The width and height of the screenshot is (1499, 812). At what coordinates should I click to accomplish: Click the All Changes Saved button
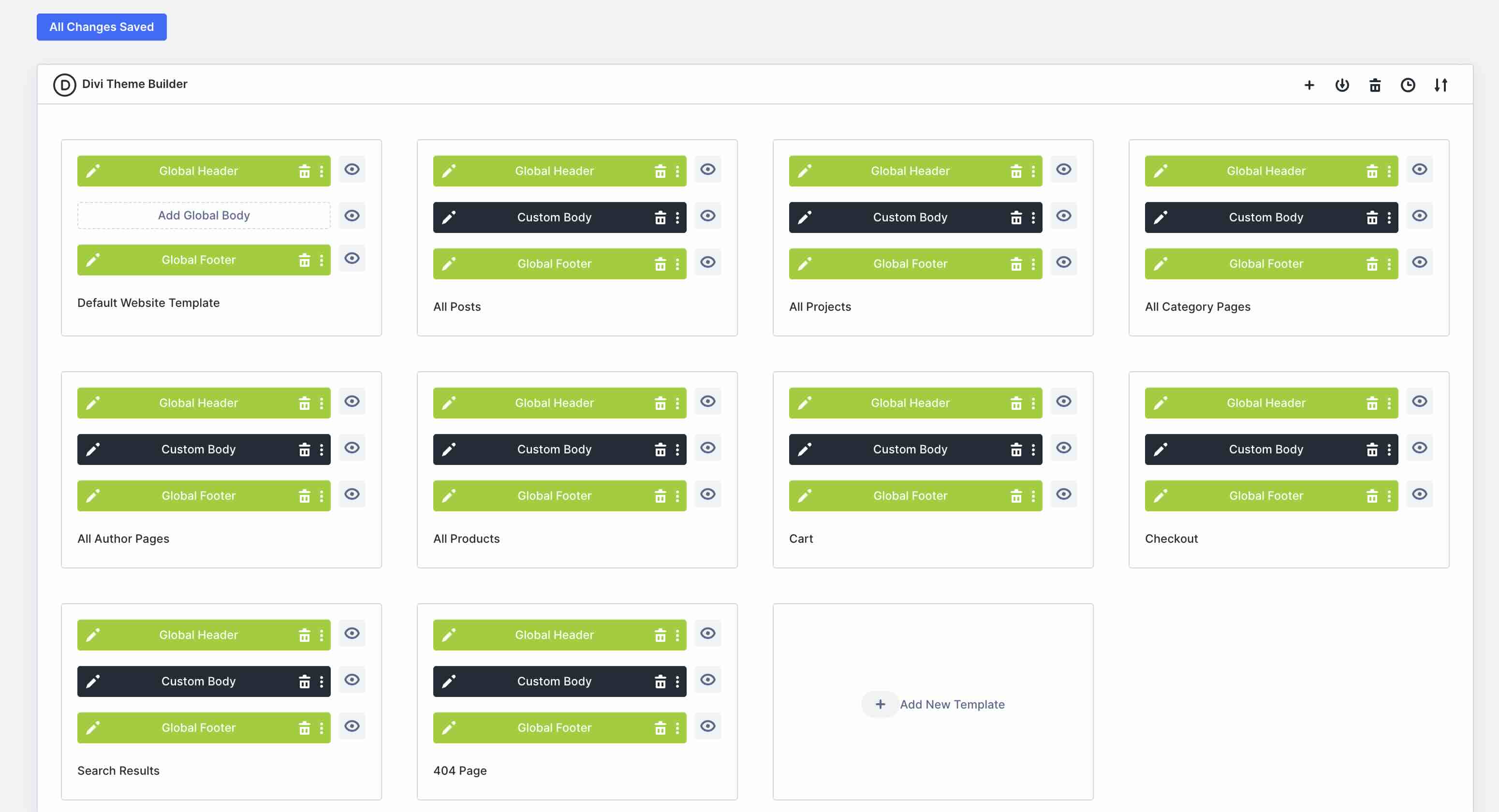point(101,26)
